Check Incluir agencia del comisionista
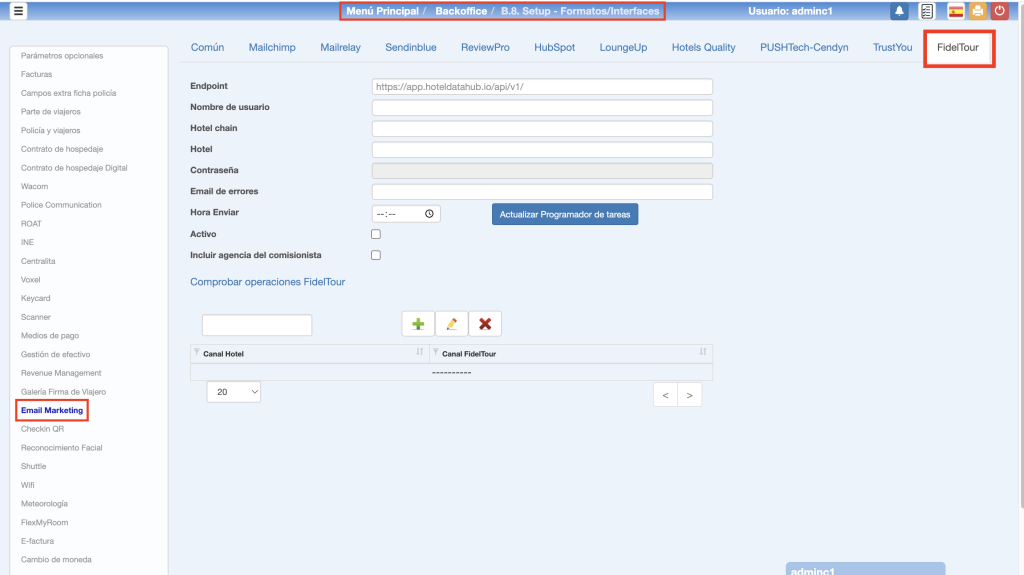Viewport: 1024px width, 575px height. [376, 255]
